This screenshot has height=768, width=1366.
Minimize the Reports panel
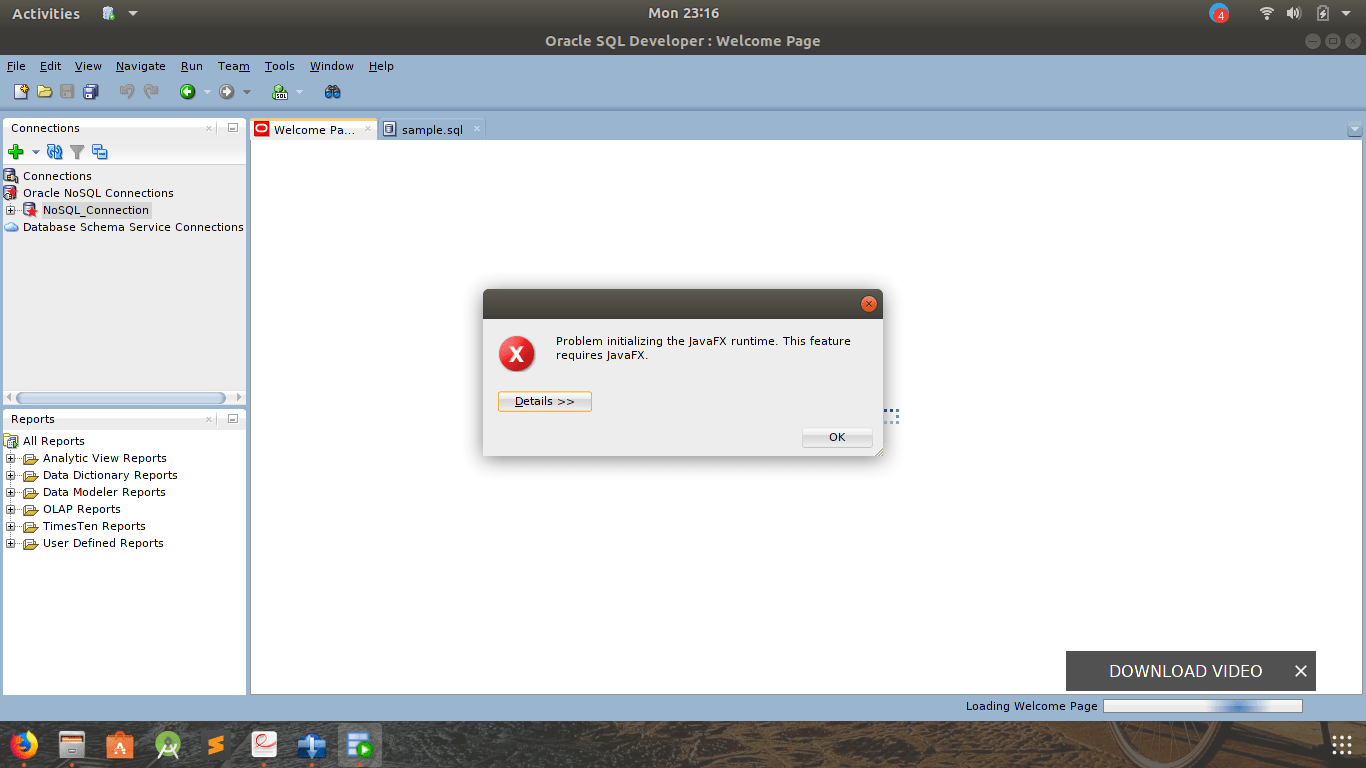point(232,419)
